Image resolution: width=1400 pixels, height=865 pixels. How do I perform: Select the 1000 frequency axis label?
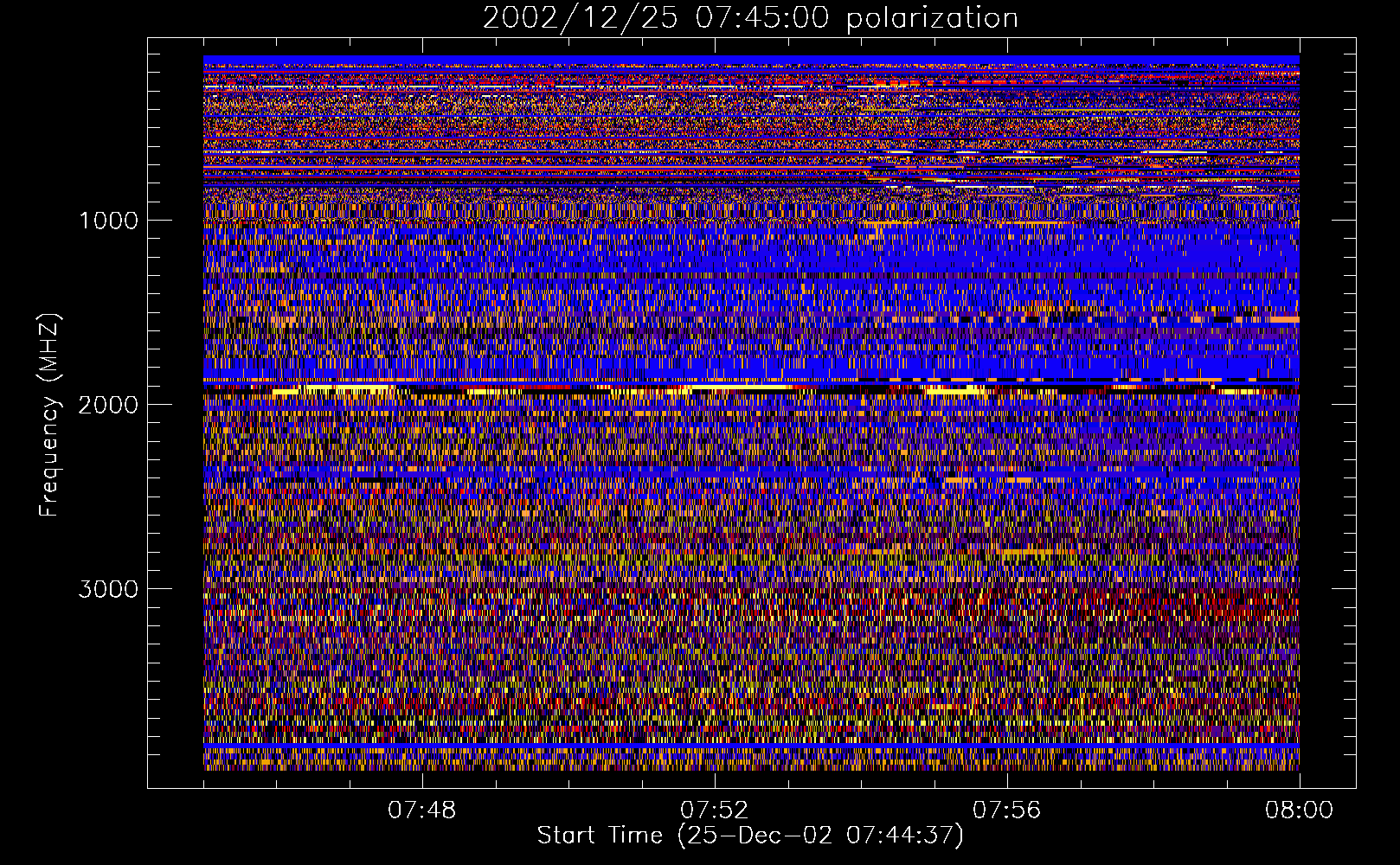[x=108, y=221]
